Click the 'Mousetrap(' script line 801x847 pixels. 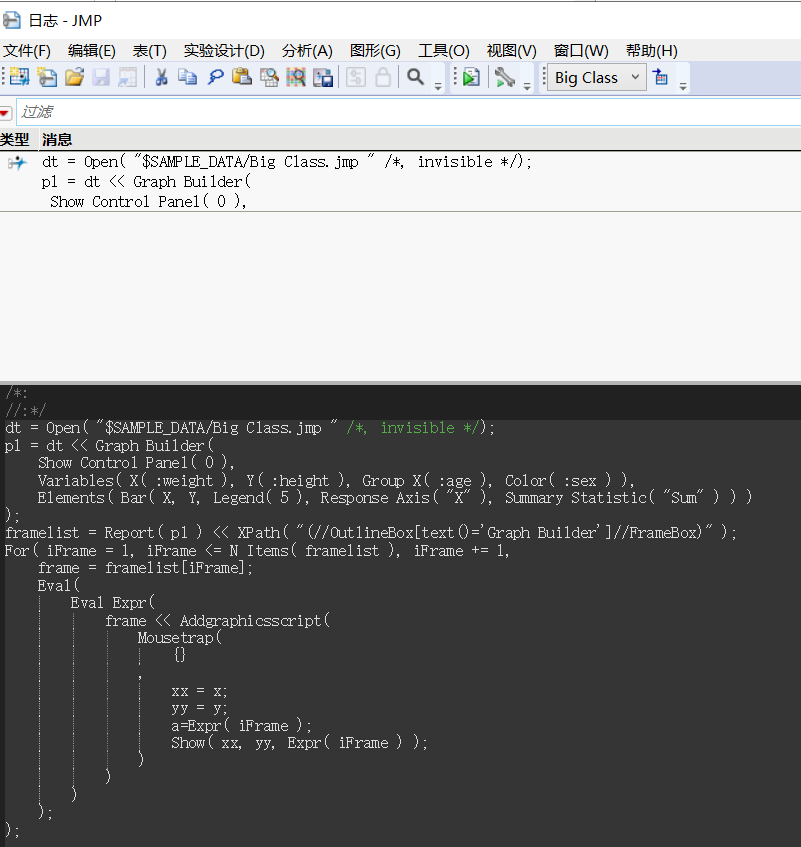tap(179, 638)
